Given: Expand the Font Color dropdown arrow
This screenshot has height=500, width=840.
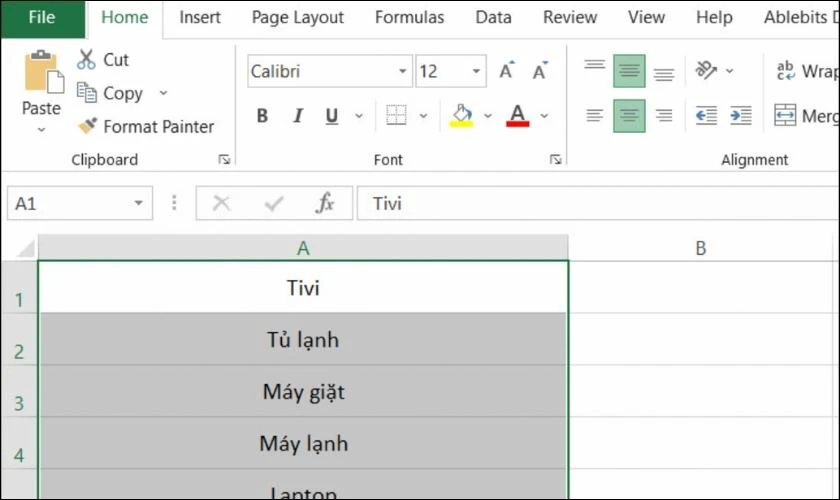Looking at the screenshot, I should click(544, 116).
